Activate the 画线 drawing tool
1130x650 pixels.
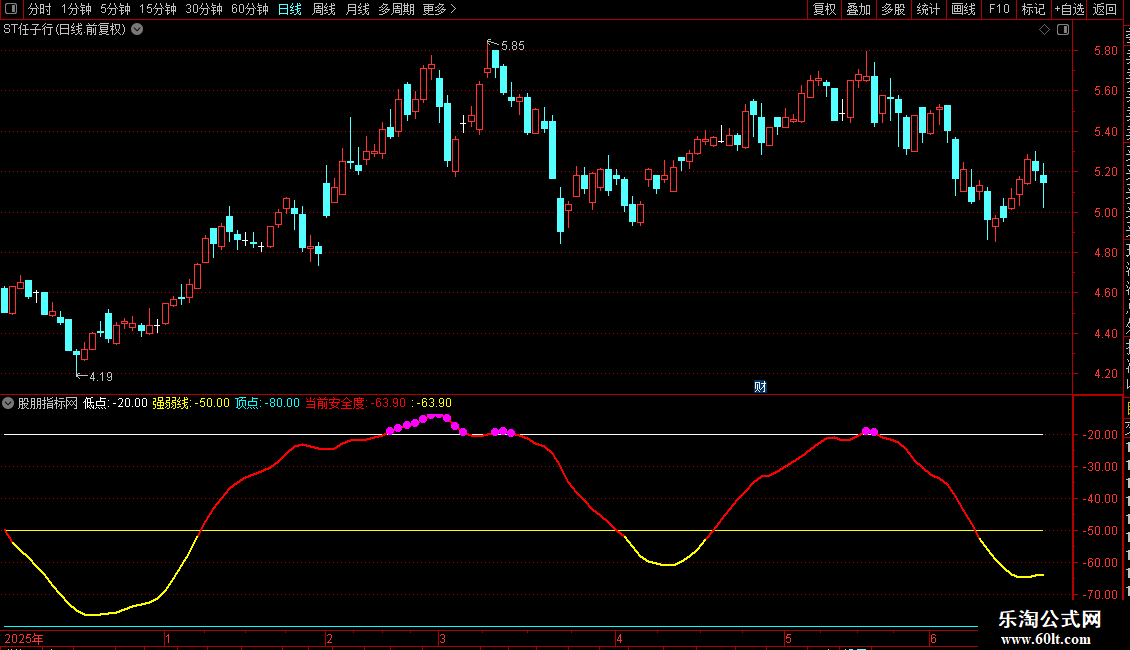964,9
